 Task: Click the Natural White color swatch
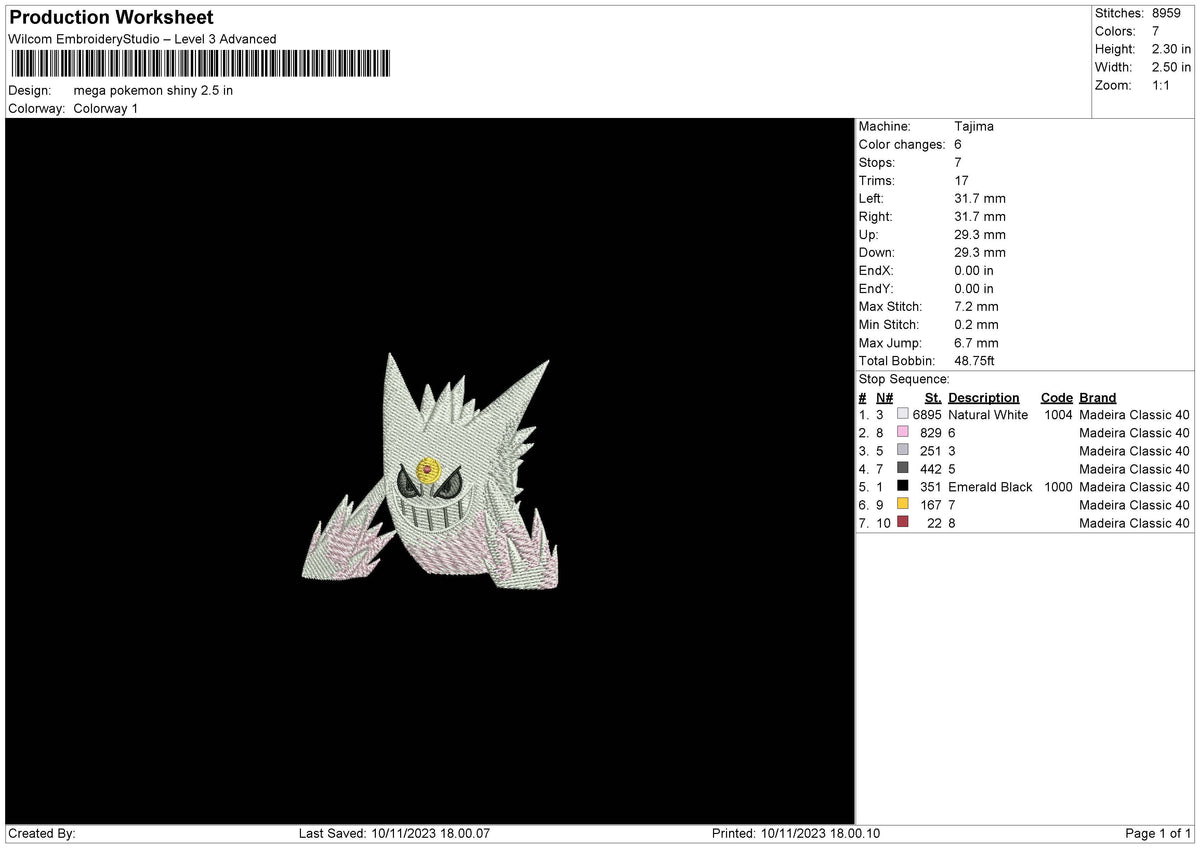[x=903, y=415]
